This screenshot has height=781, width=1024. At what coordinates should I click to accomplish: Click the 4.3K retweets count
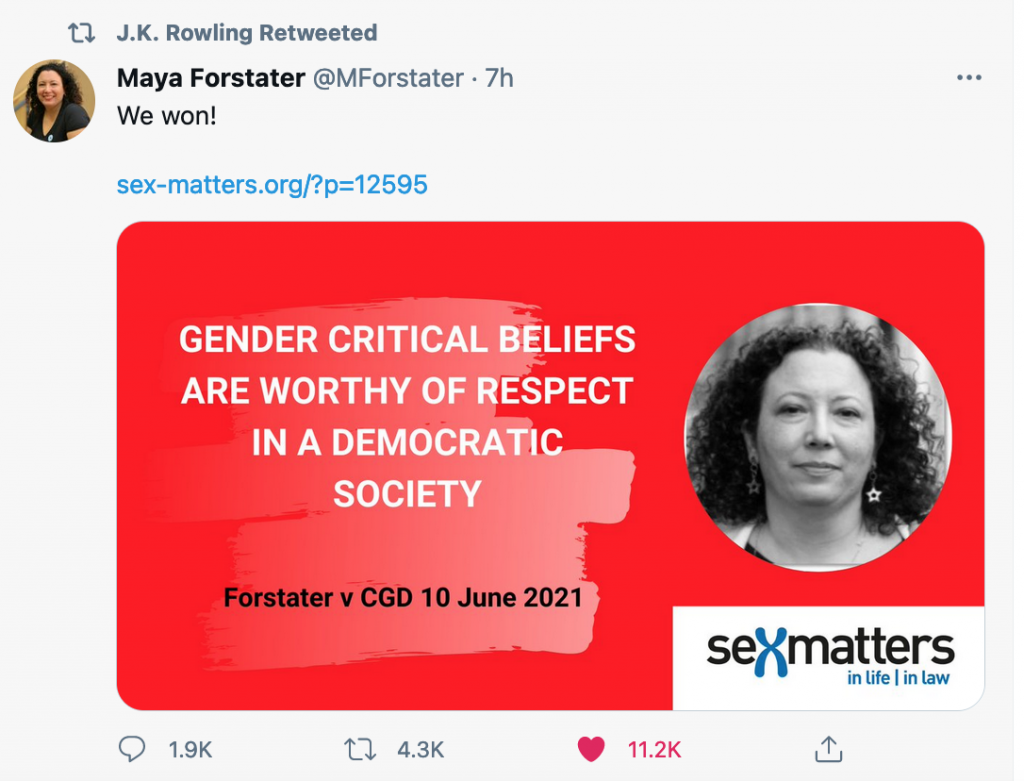tap(421, 750)
